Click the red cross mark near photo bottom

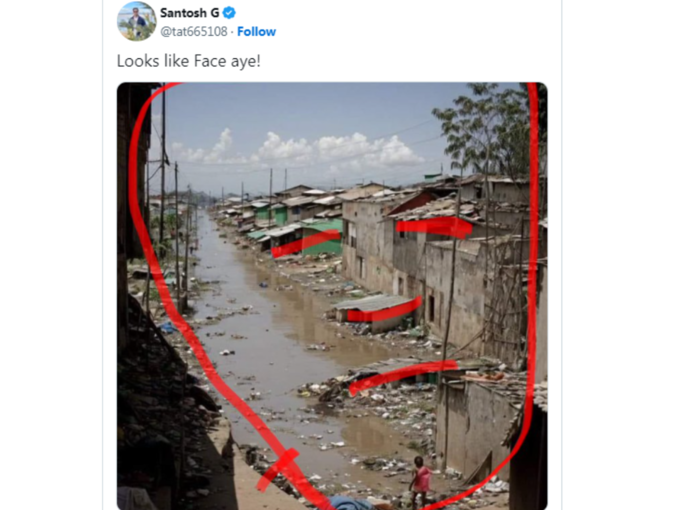[278, 470]
